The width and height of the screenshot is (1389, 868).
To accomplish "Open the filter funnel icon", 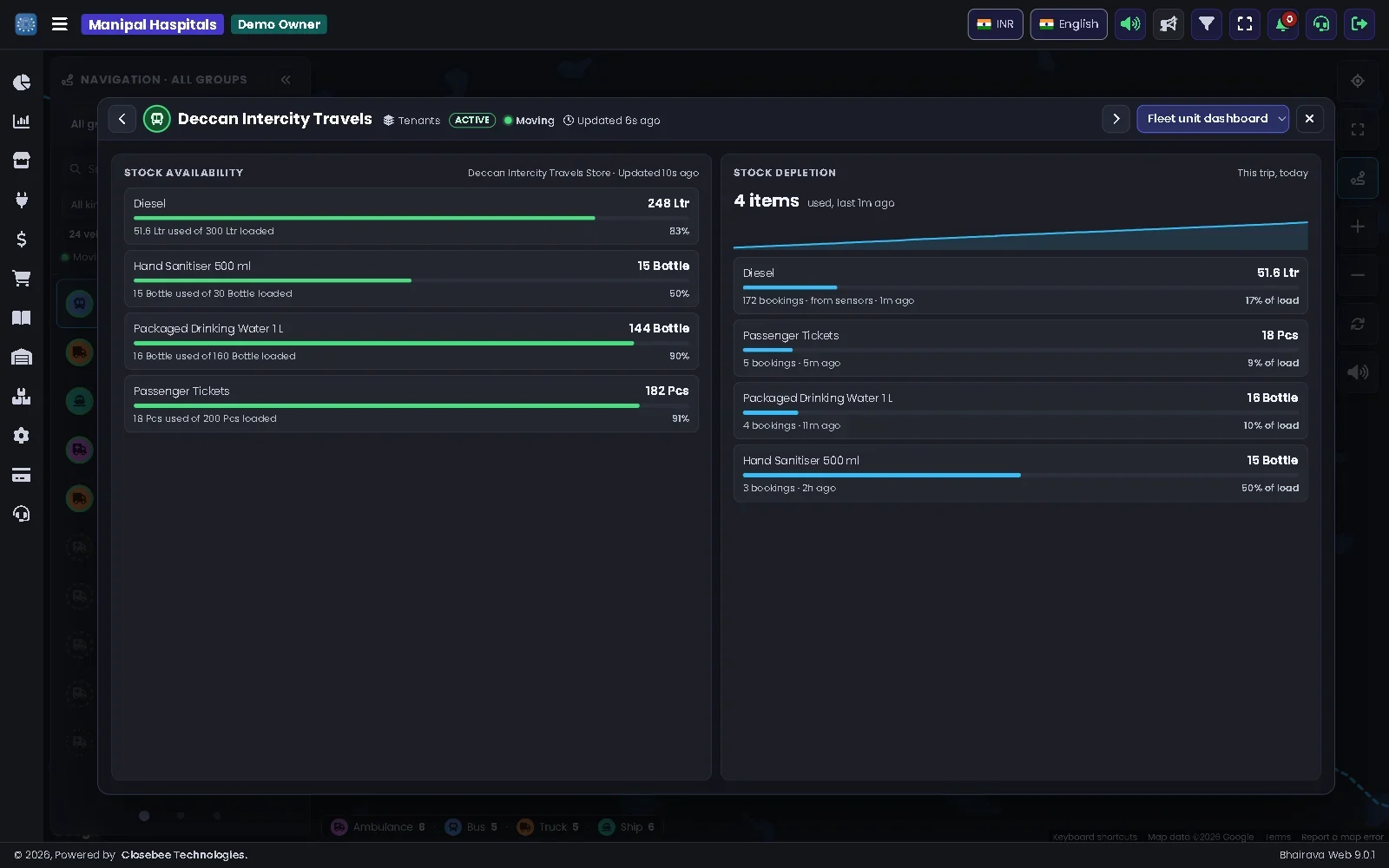I will click(x=1207, y=24).
